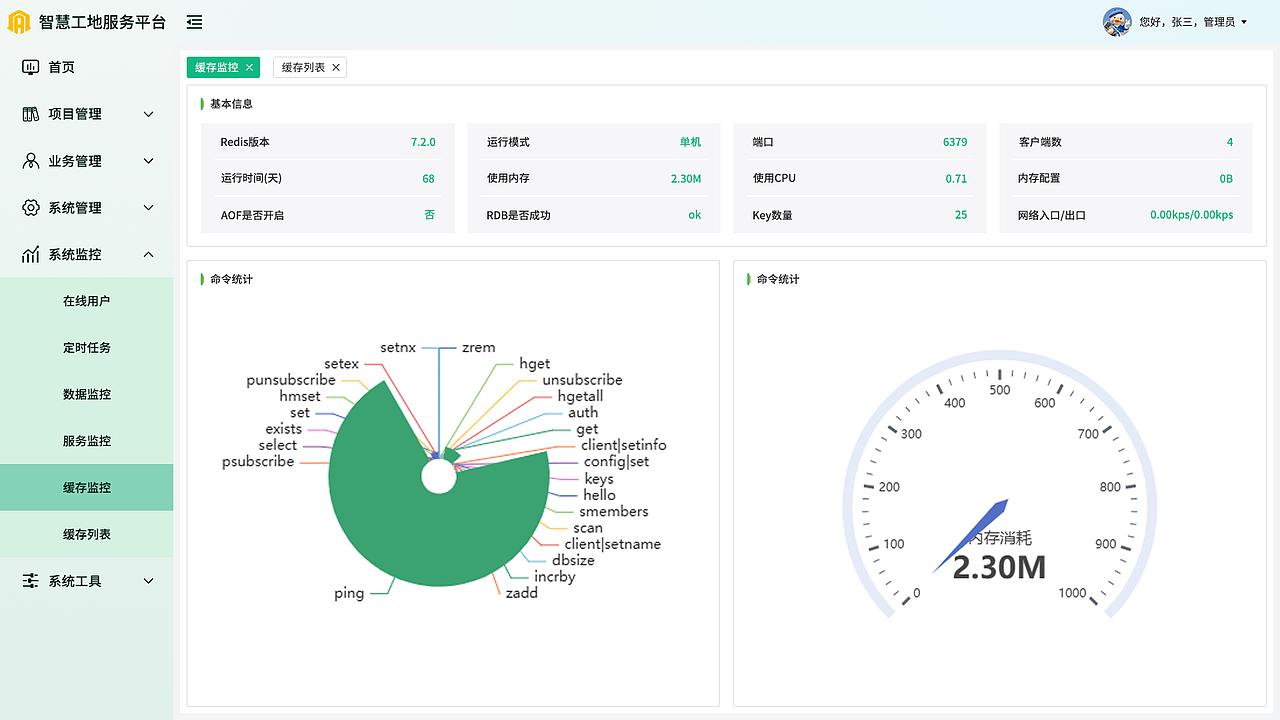Image resolution: width=1280 pixels, height=720 pixels.
Task: Click the hmset label in chart
Action: point(300,396)
